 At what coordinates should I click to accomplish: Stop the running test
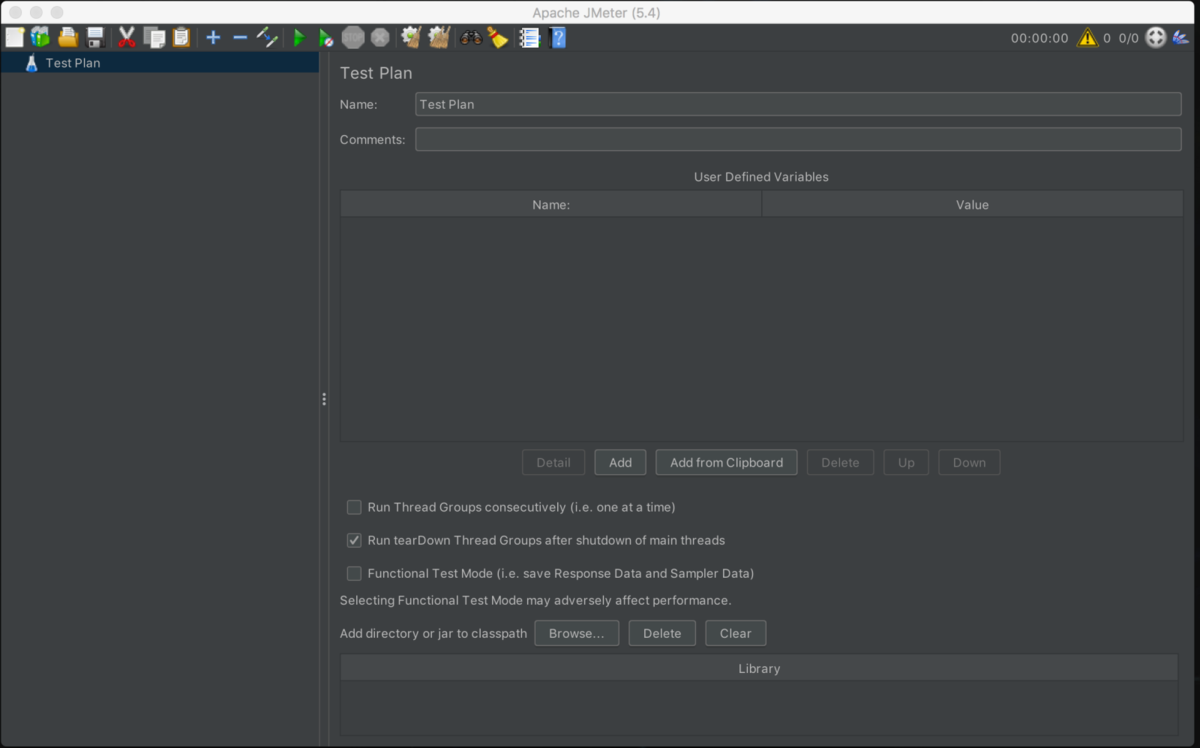click(352, 37)
